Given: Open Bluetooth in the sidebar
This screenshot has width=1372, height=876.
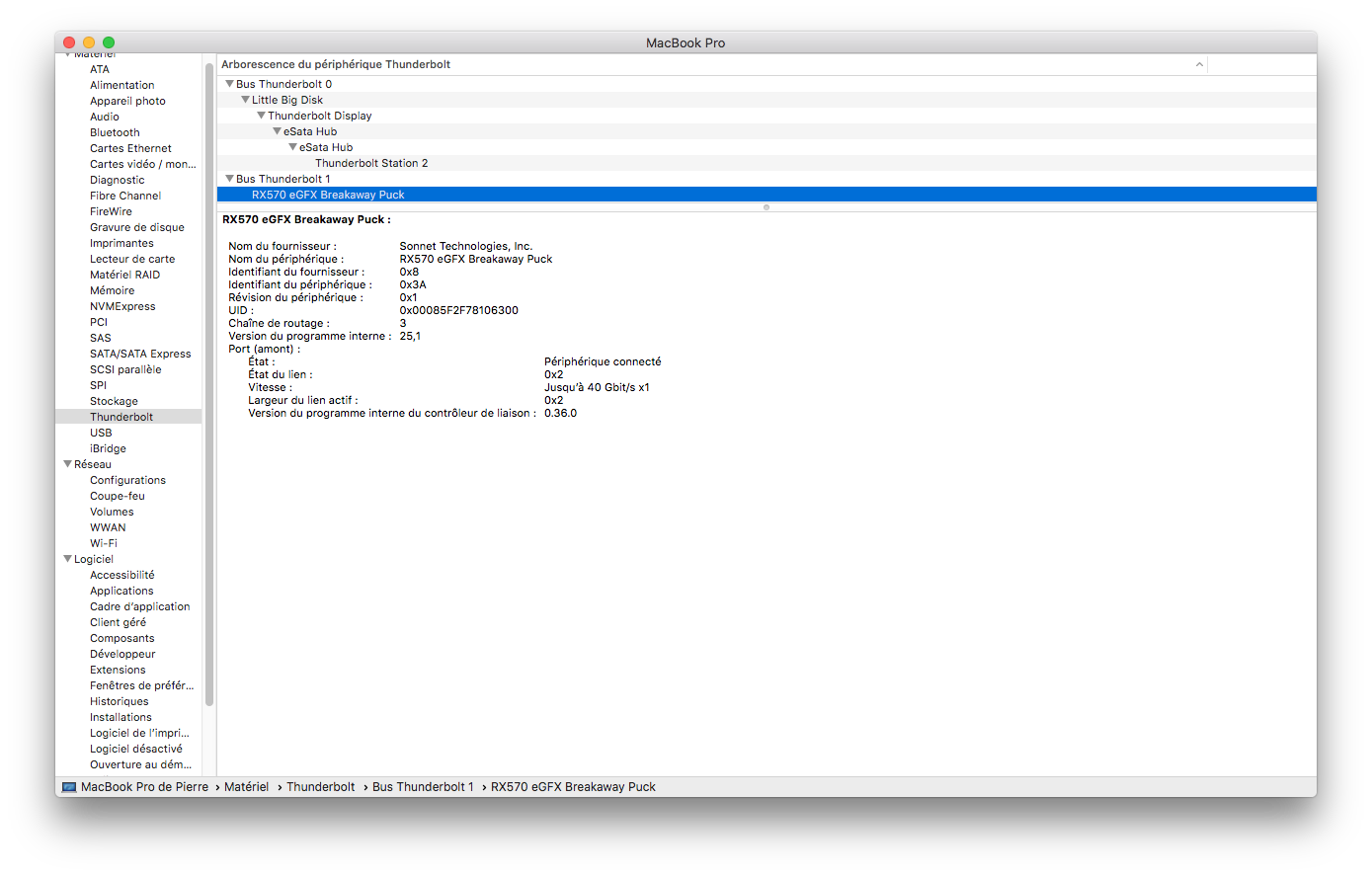Looking at the screenshot, I should 115,132.
